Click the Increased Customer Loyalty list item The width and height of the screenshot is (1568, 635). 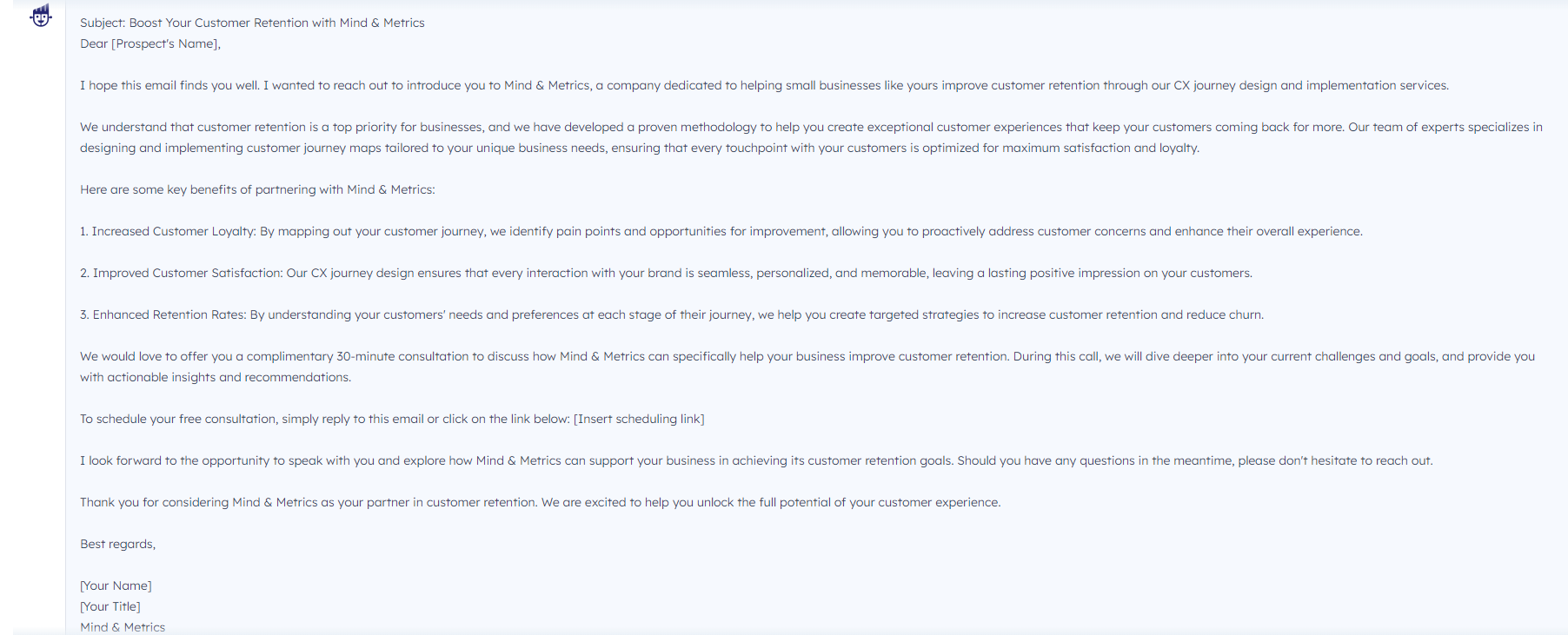tap(721, 231)
